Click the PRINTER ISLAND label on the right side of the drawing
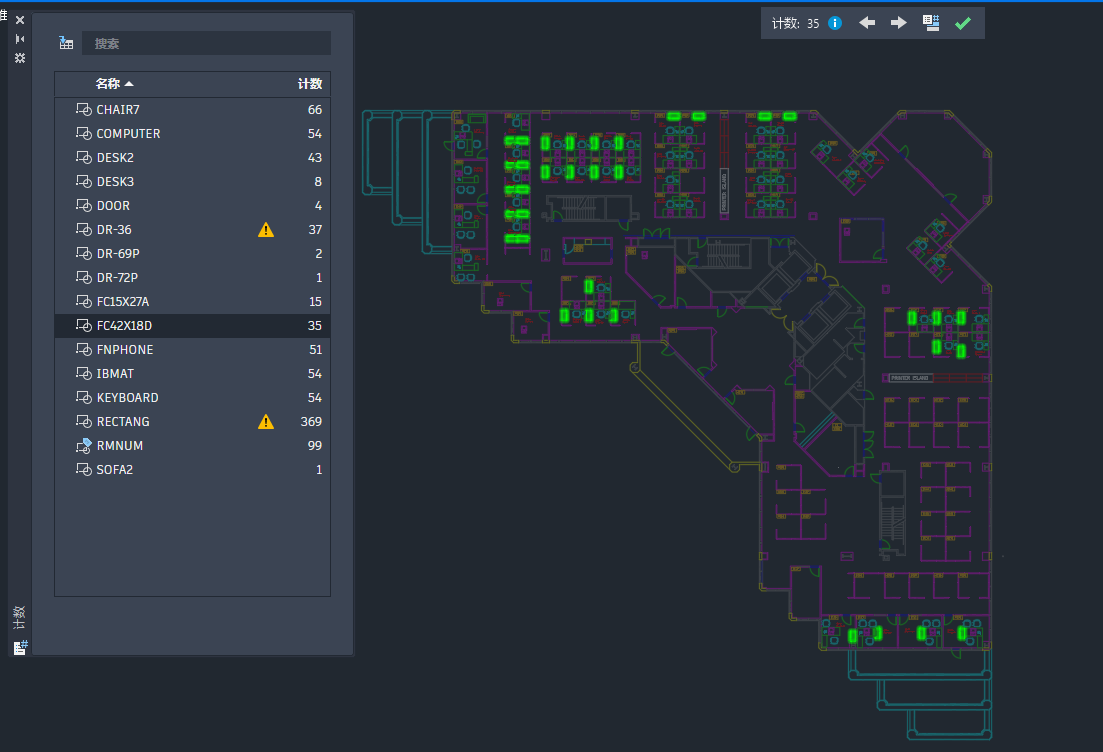Viewport: 1103px width, 752px height. tap(910, 378)
